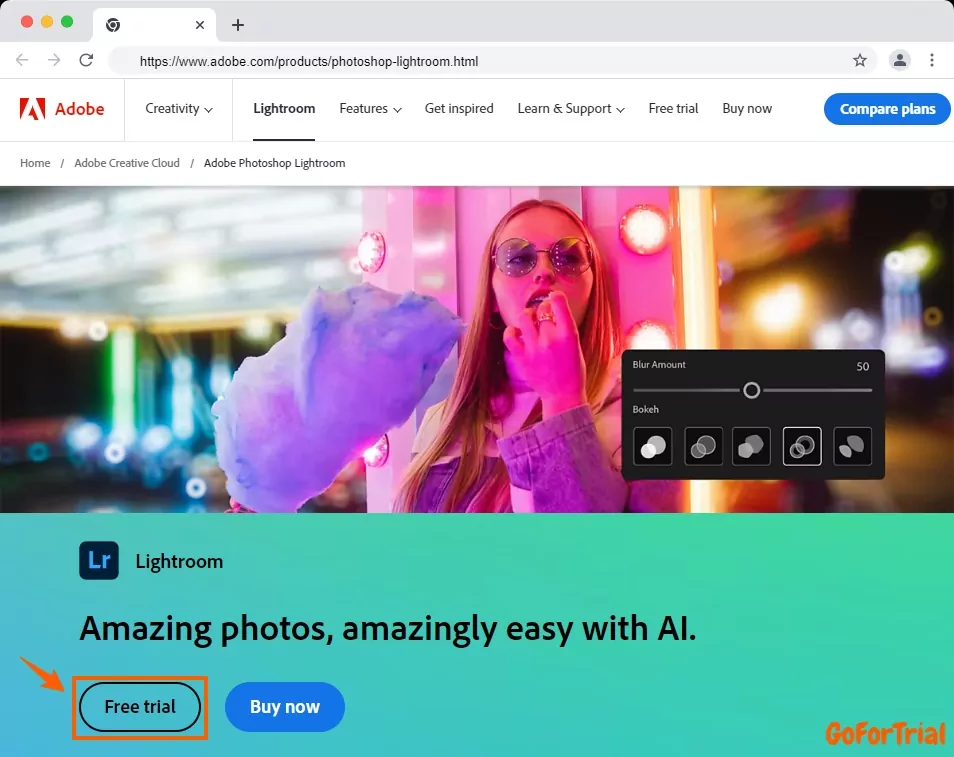Expand the Creativity dropdown
Viewport: 954px width, 757px height.
(179, 109)
